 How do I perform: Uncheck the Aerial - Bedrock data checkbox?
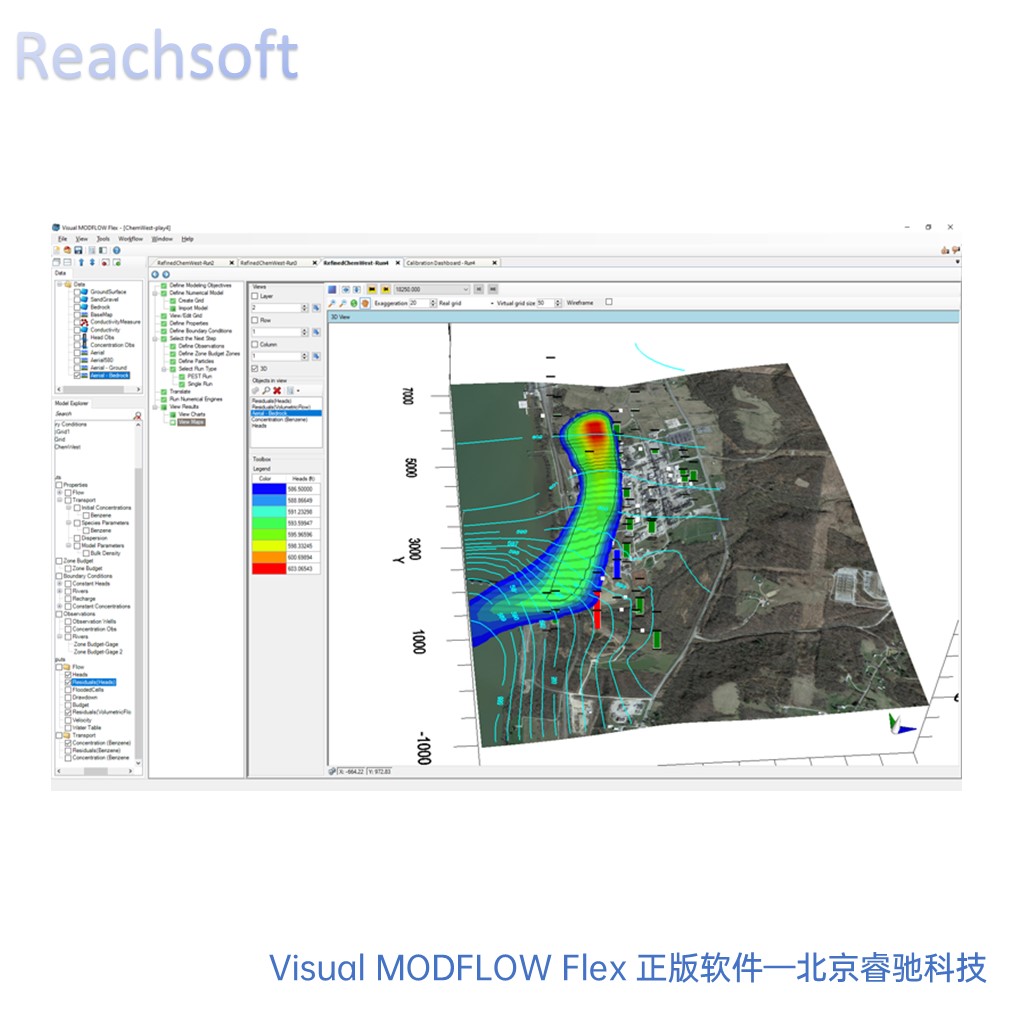(x=77, y=375)
